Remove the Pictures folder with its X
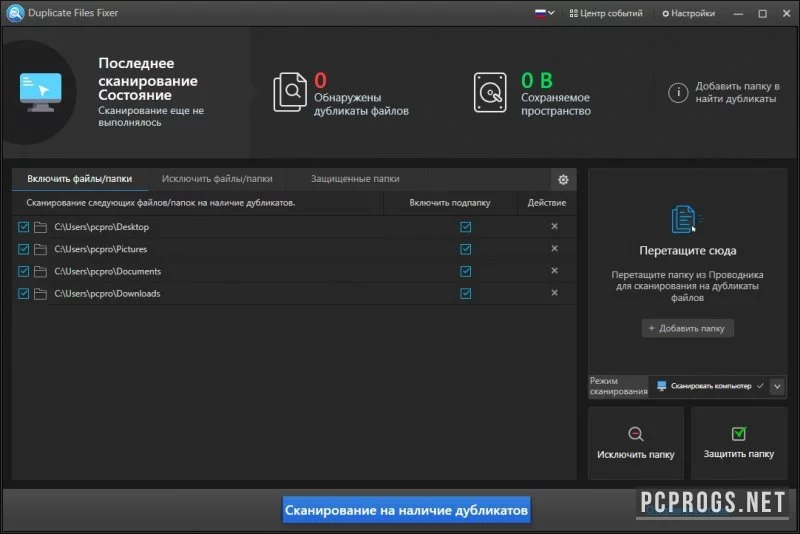Screen dimensions: 800x534 555,248
